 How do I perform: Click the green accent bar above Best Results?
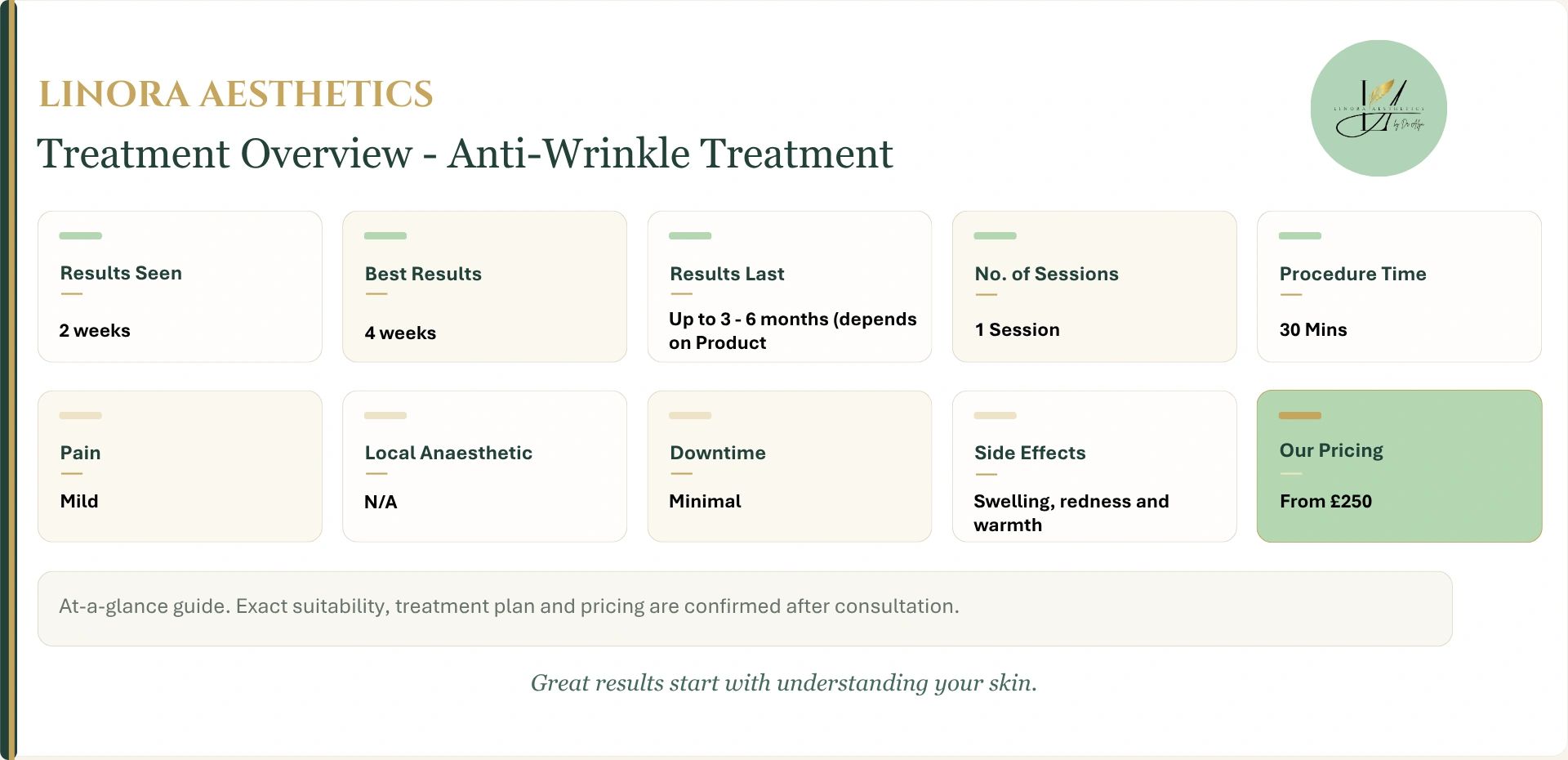[385, 235]
